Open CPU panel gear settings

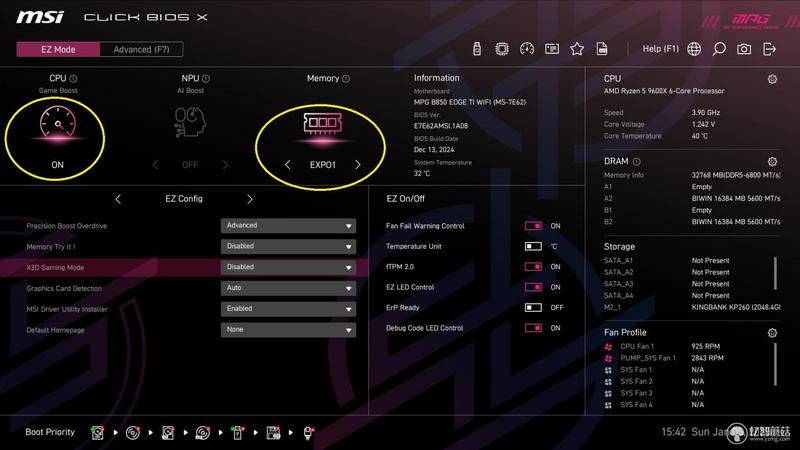[x=772, y=79]
